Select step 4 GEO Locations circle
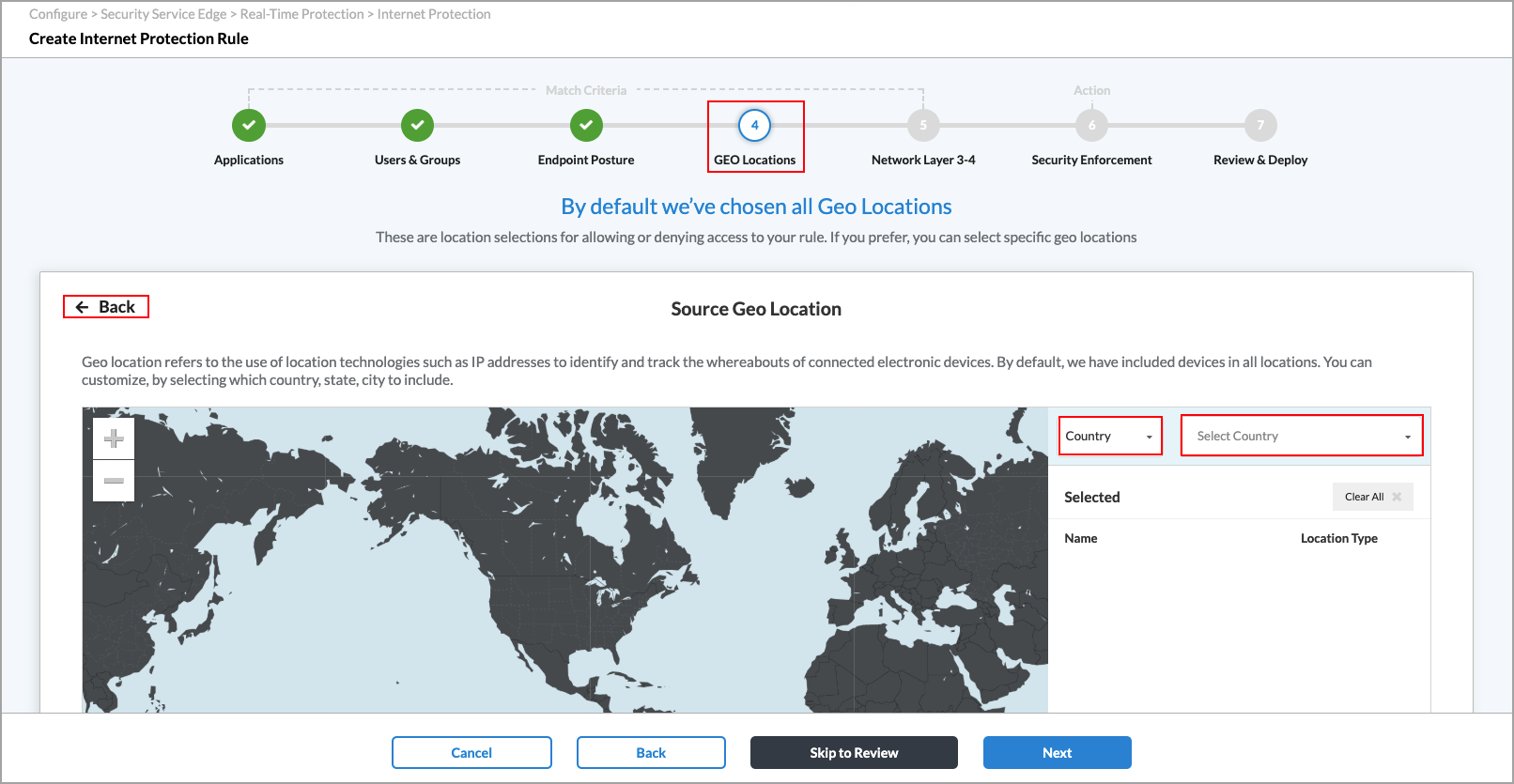This screenshot has width=1514, height=784. click(754, 125)
